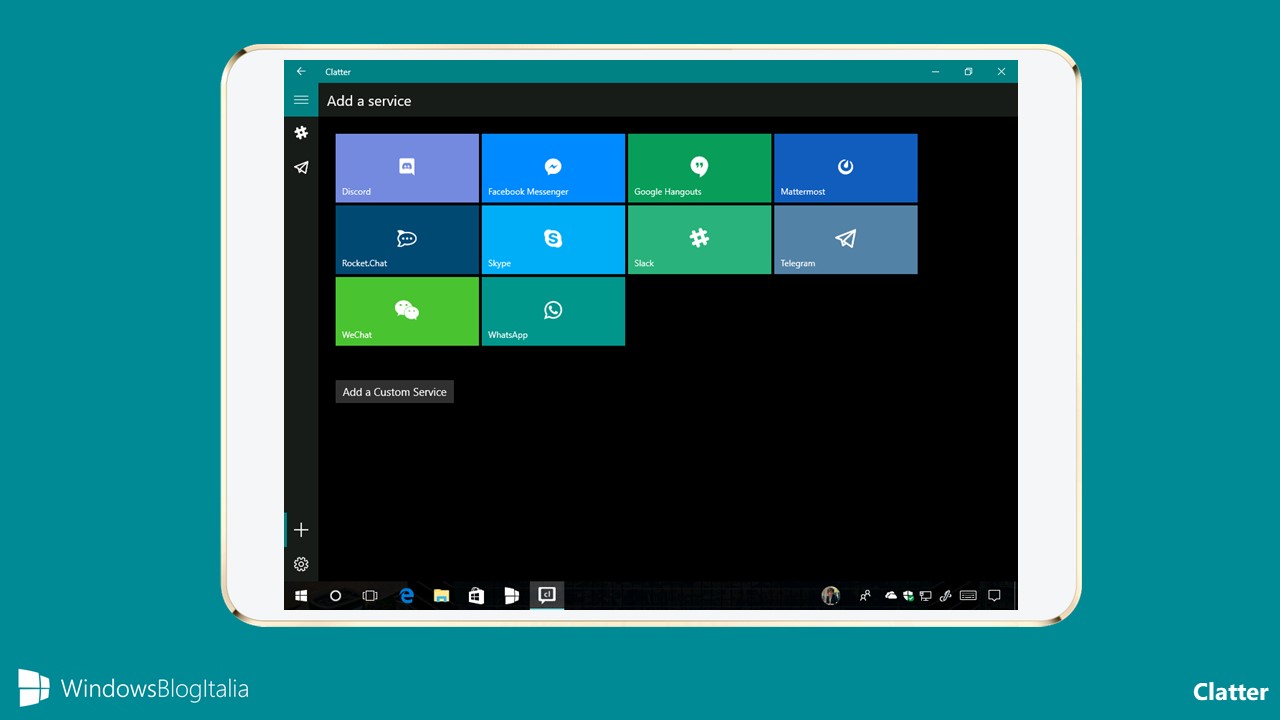
Task: Open the Windows Start menu
Action: pyautogui.click(x=301, y=596)
